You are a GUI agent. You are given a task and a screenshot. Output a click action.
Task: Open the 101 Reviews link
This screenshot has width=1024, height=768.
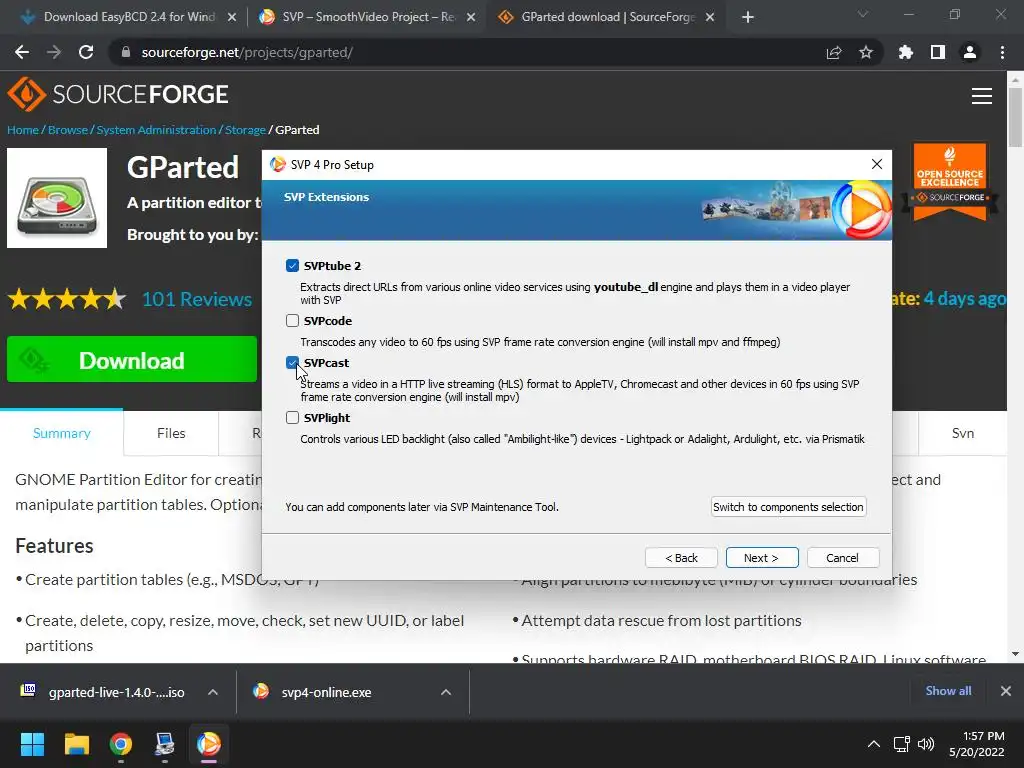pos(197,299)
